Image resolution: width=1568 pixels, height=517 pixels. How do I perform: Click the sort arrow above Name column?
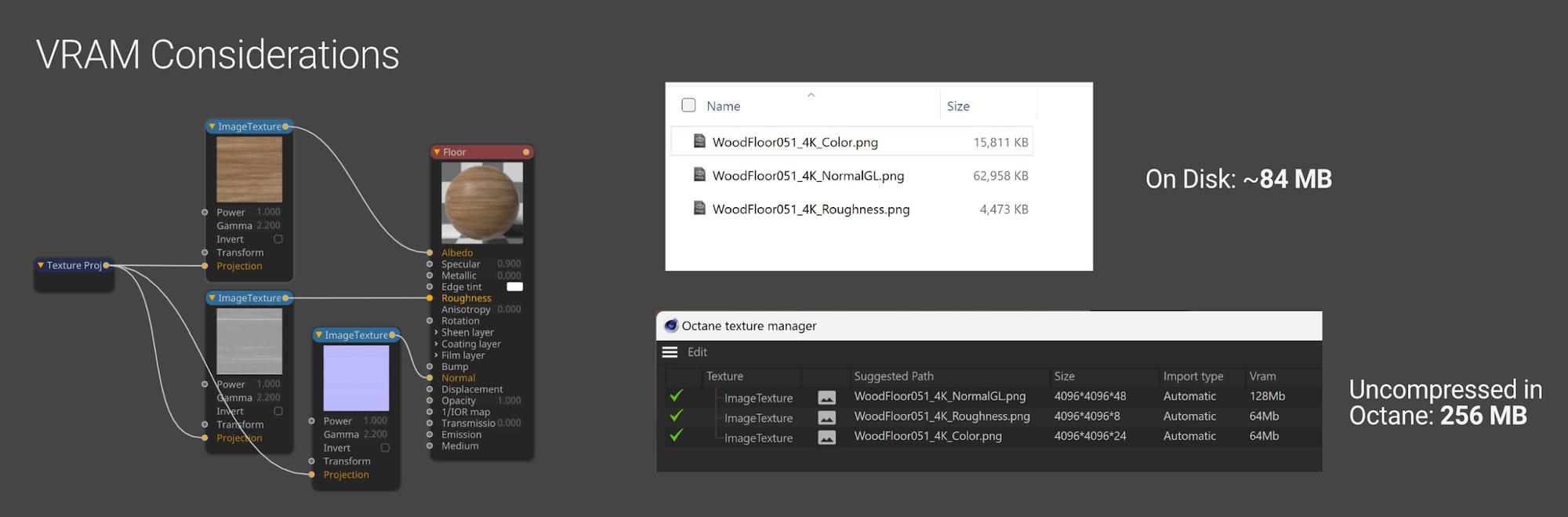tap(811, 95)
